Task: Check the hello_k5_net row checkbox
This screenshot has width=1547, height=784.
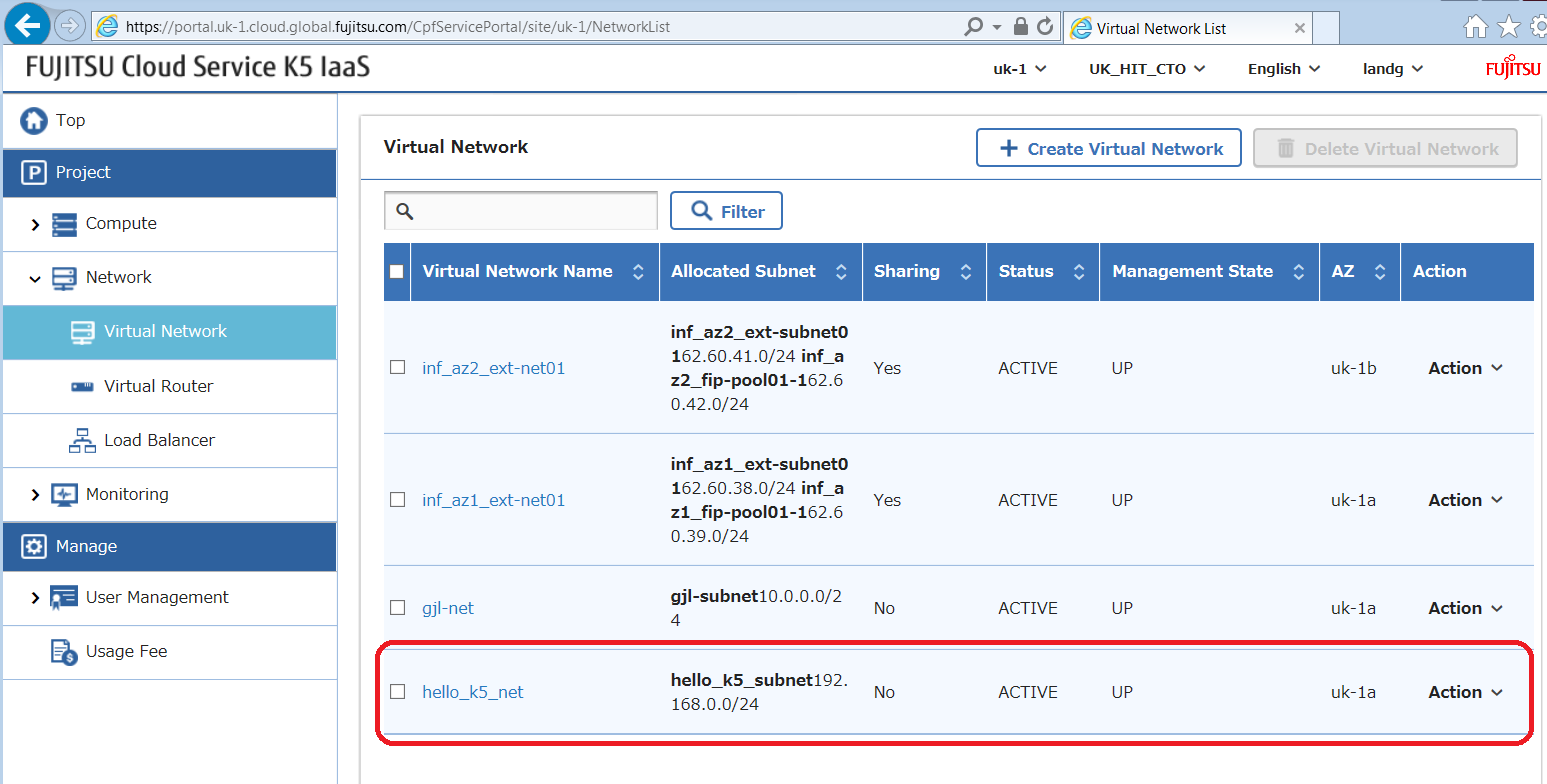Action: [x=397, y=691]
